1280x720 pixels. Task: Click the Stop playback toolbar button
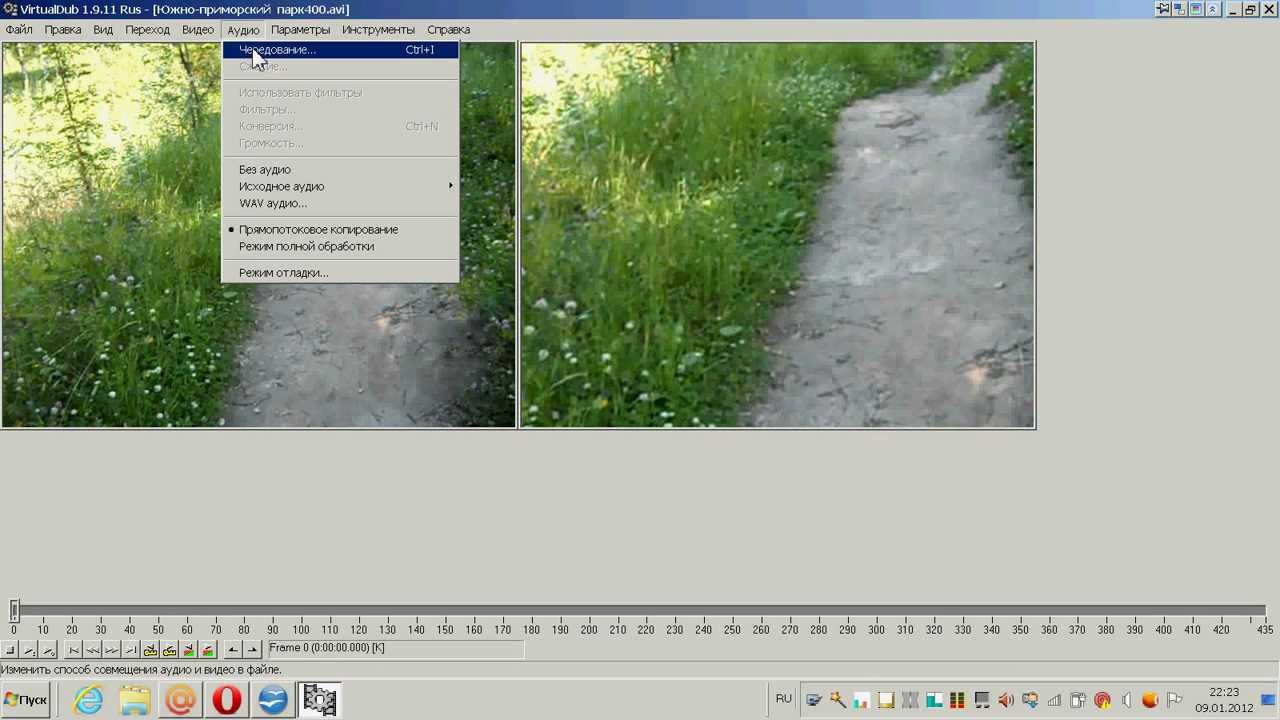point(10,650)
